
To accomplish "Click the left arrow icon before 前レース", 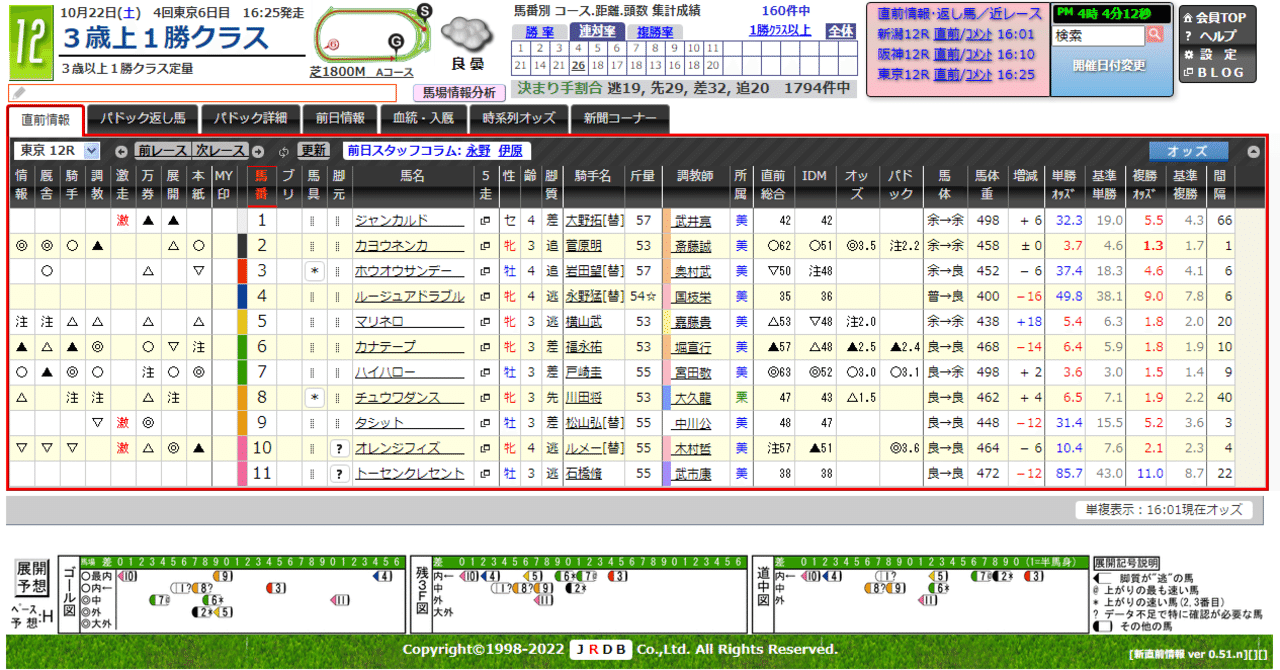I will tap(122, 150).
